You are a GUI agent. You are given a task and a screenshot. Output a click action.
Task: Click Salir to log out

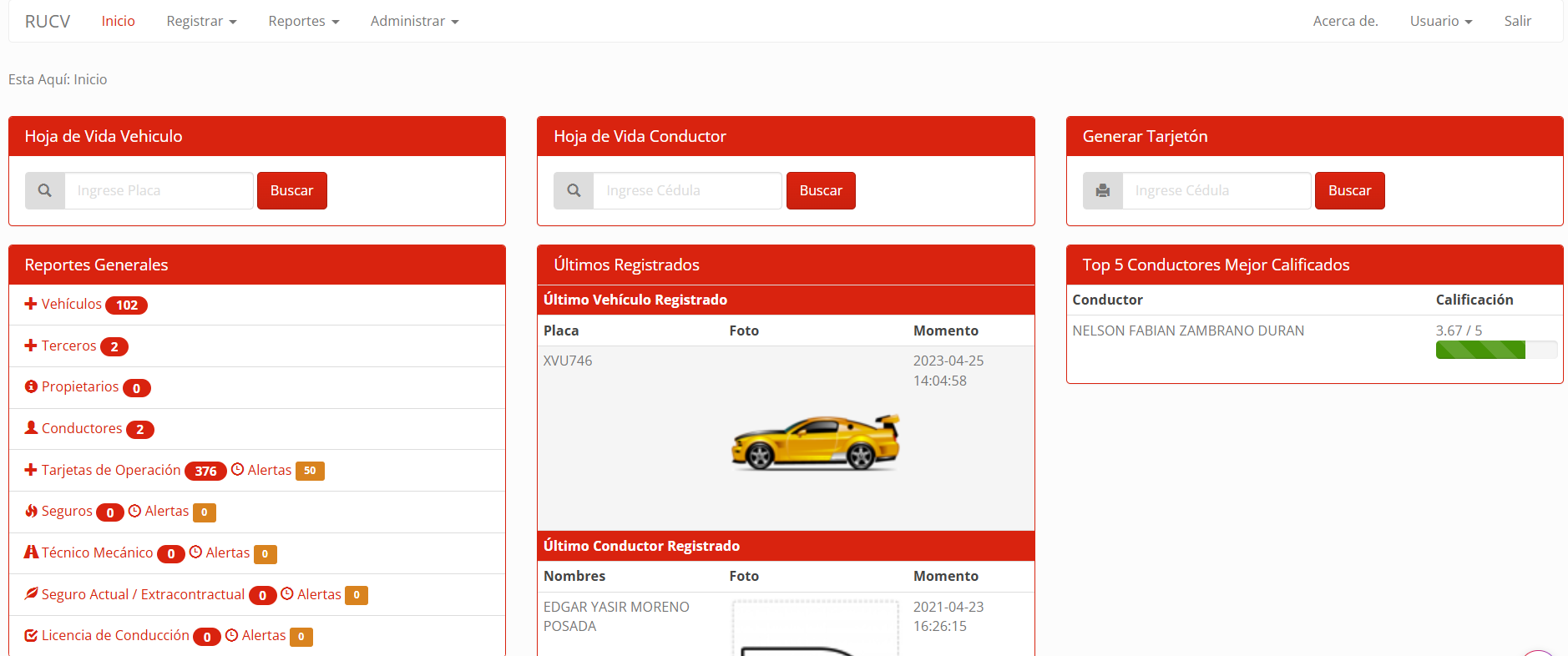[x=1517, y=21]
